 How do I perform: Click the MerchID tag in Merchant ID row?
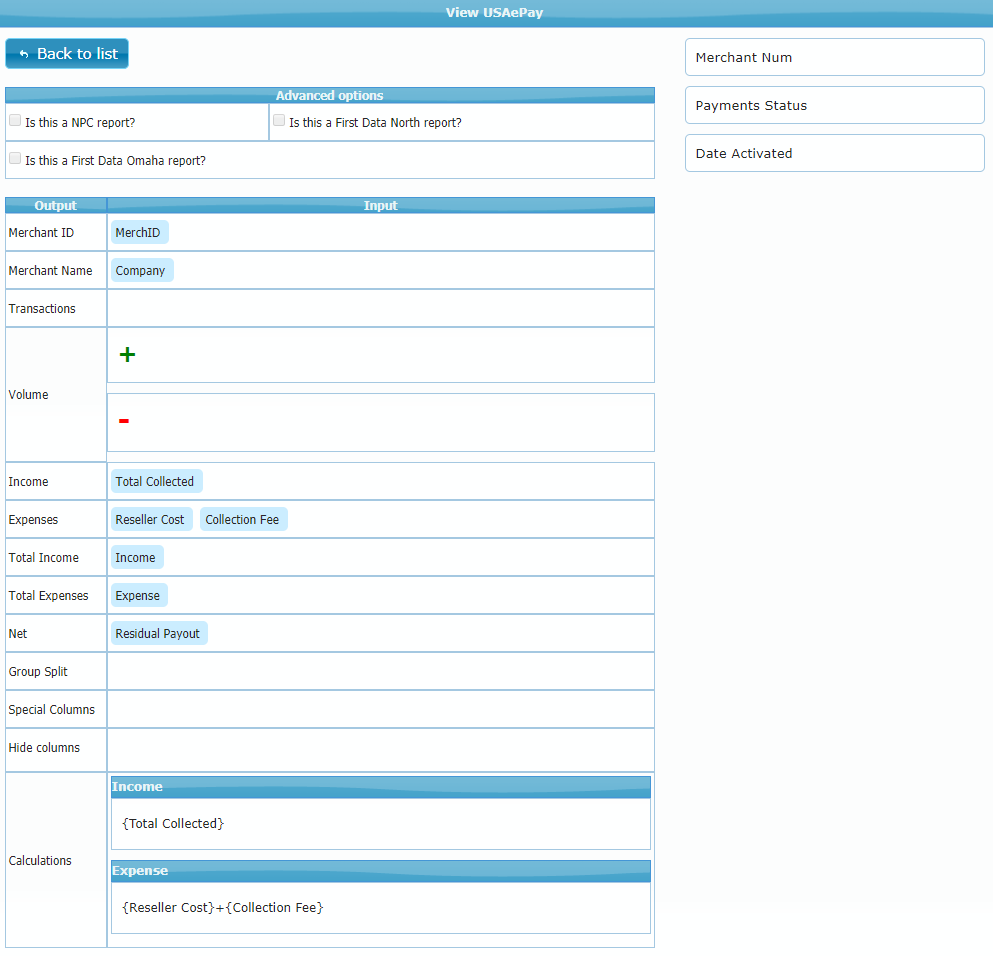[139, 232]
